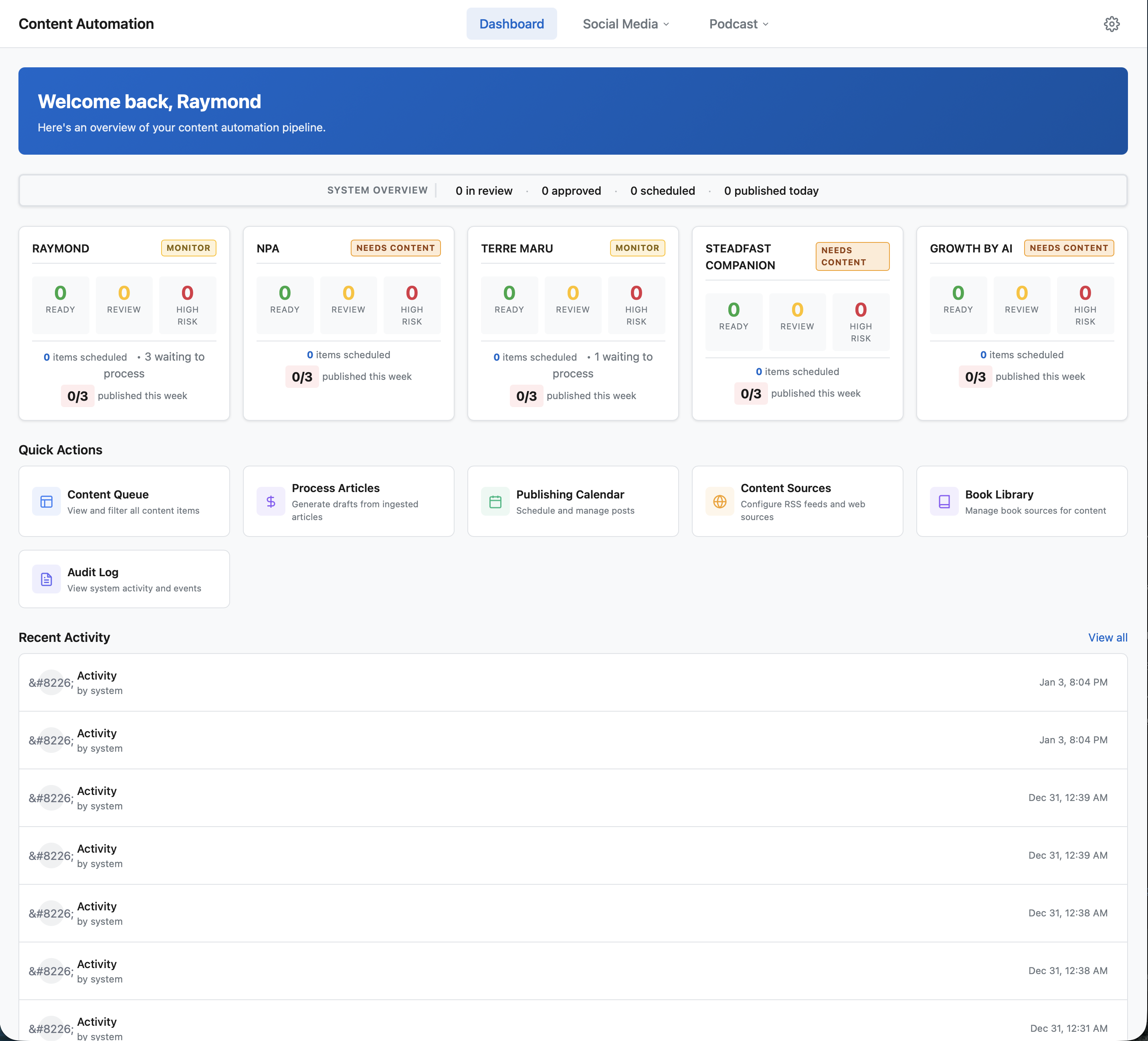
Task: Open View all recent activity
Action: point(1107,638)
